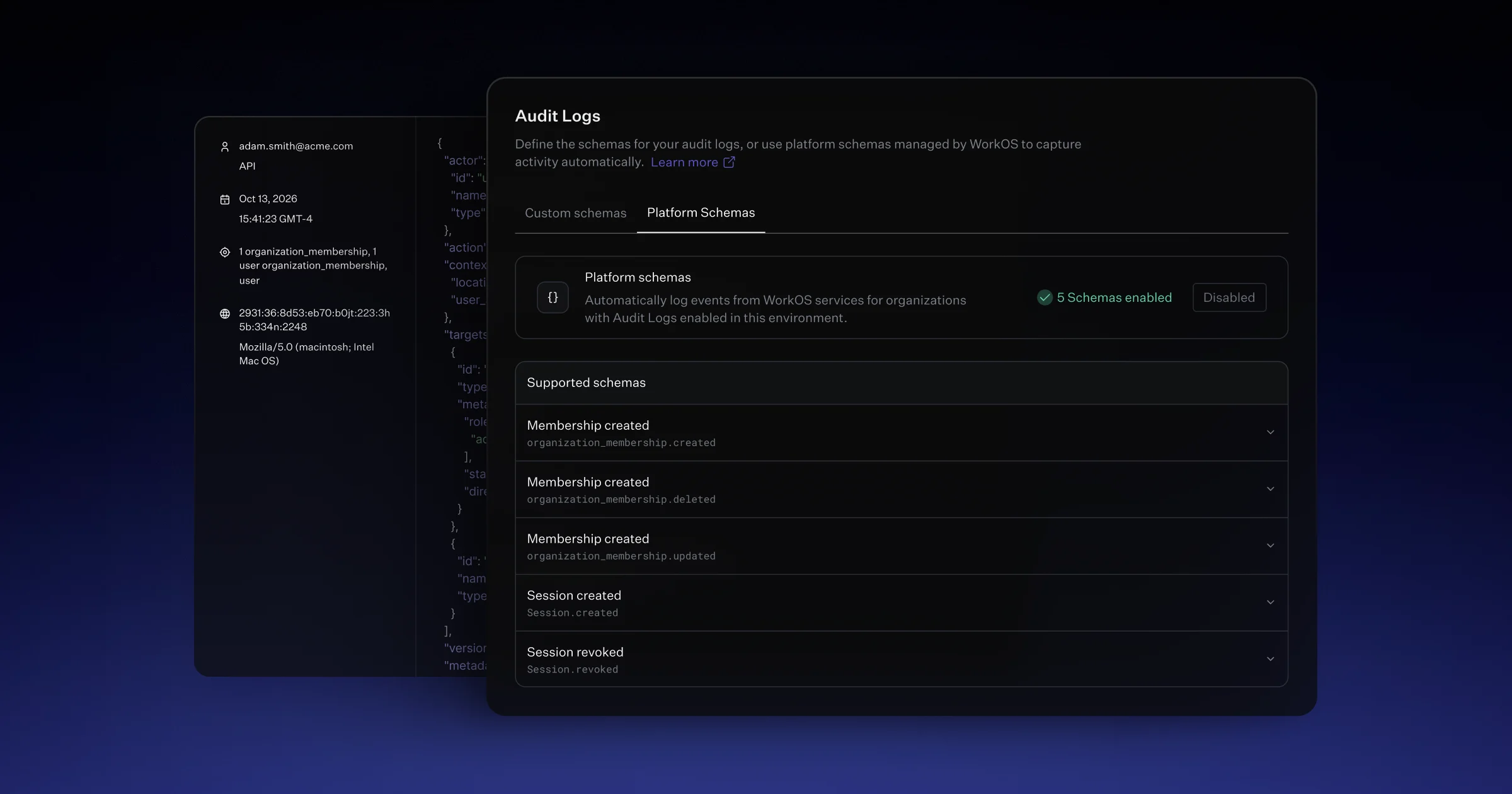Expand the organization_membership.created schema row
The image size is (1512, 794).
point(902,433)
